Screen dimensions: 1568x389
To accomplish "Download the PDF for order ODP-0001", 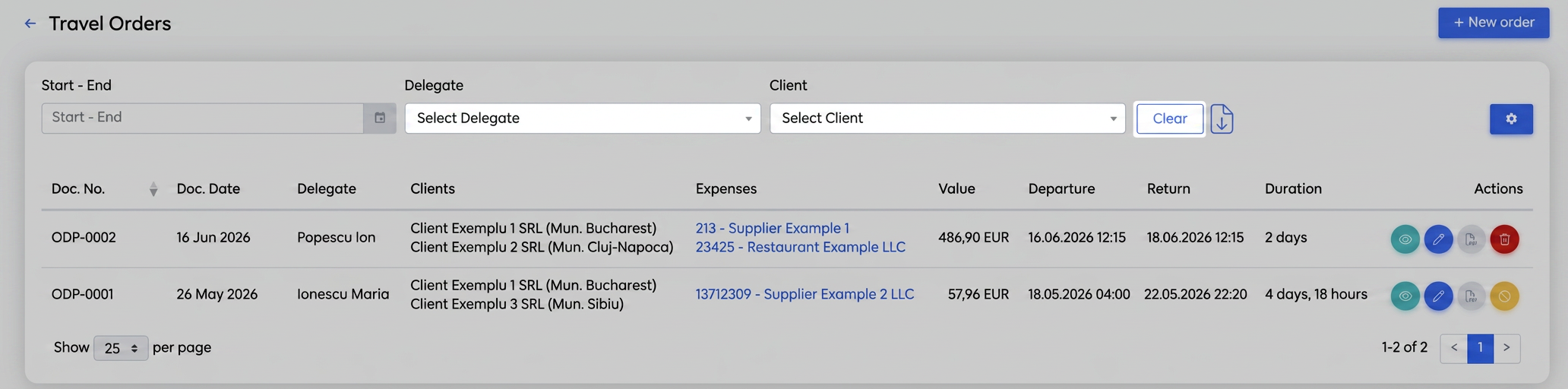I will [1471, 296].
